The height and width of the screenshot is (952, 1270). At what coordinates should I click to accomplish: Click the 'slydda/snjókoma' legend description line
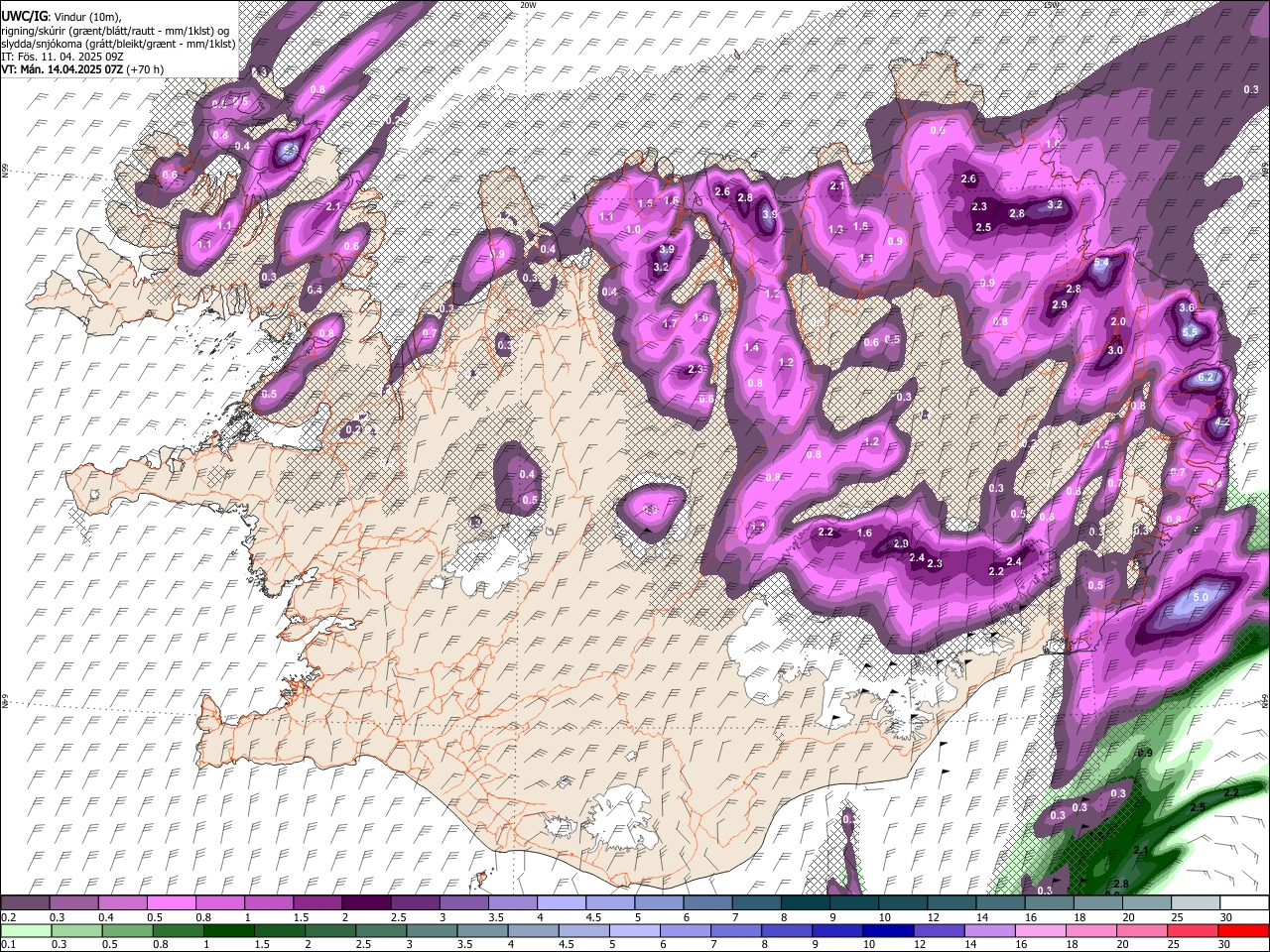(118, 44)
